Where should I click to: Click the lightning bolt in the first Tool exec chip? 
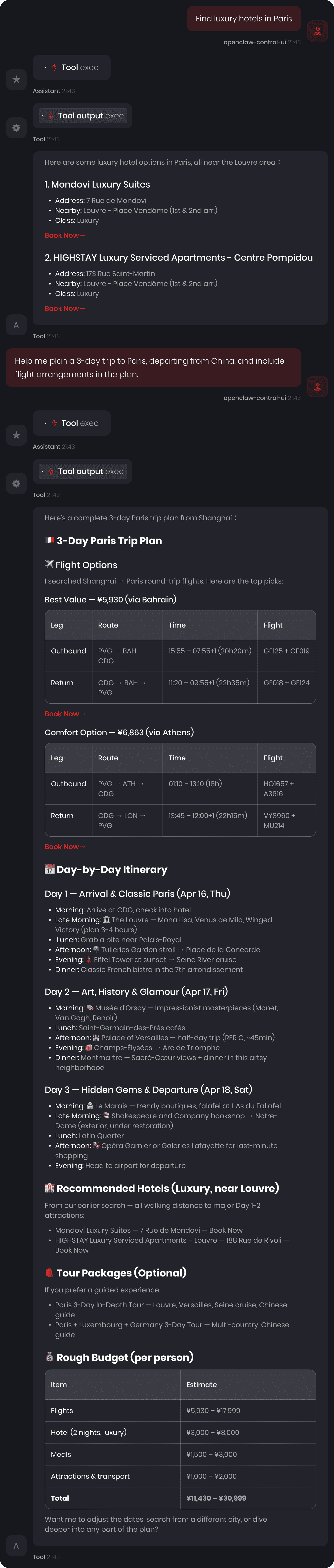53,67
